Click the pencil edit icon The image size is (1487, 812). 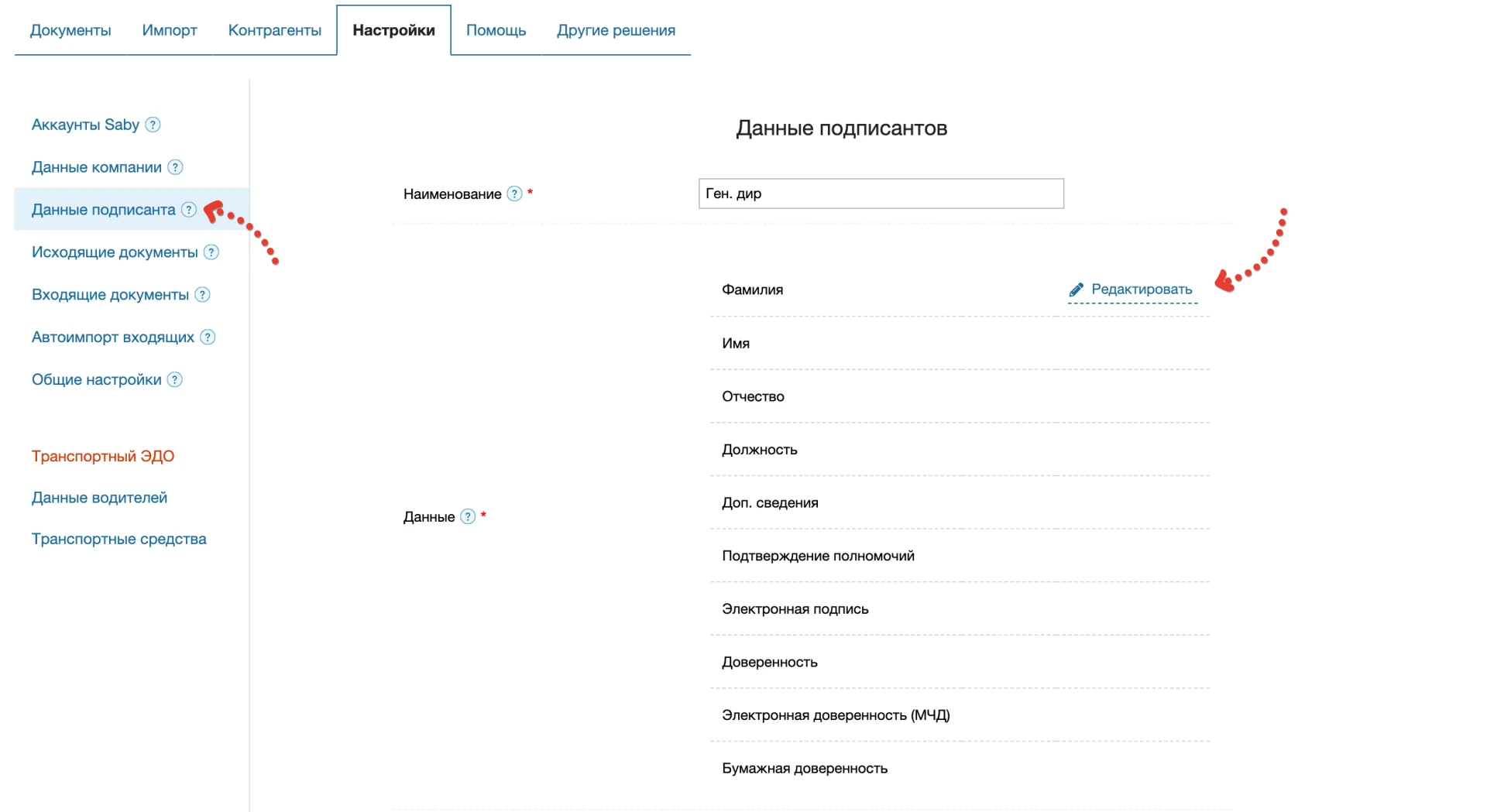pyautogui.click(x=1076, y=290)
